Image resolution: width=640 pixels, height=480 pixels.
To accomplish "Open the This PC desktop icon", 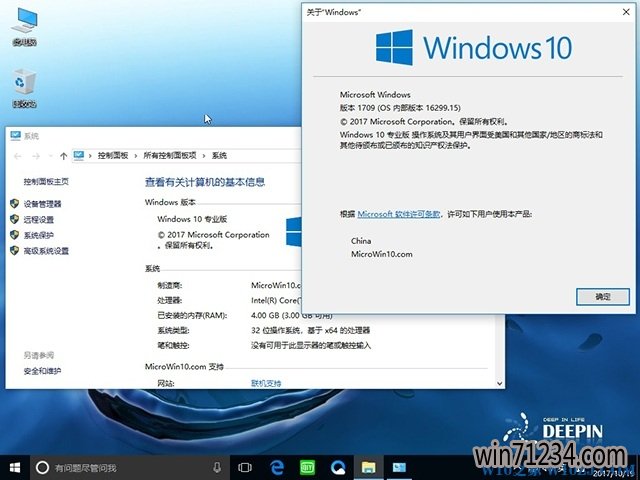I will pos(24,26).
